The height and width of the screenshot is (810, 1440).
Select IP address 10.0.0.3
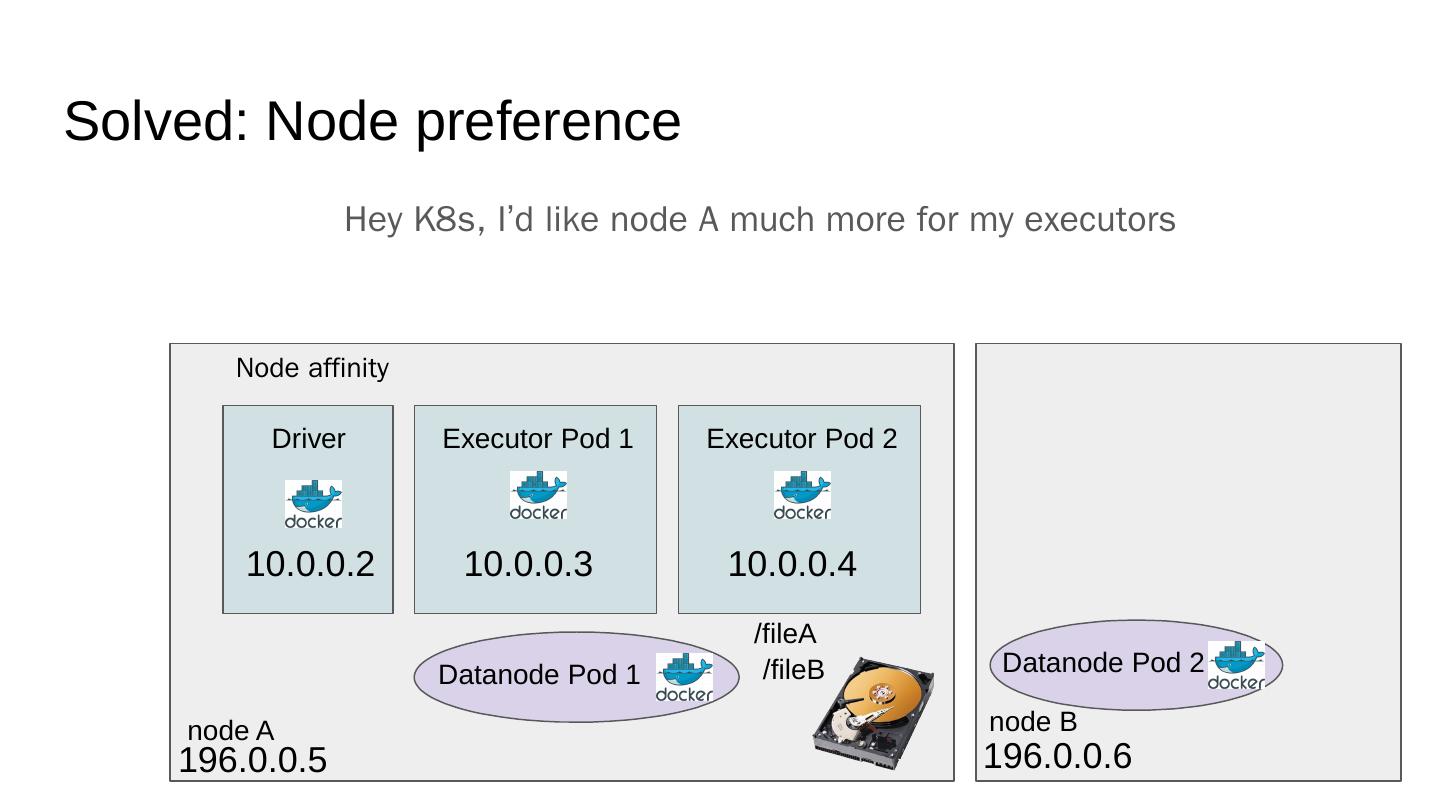click(x=528, y=564)
